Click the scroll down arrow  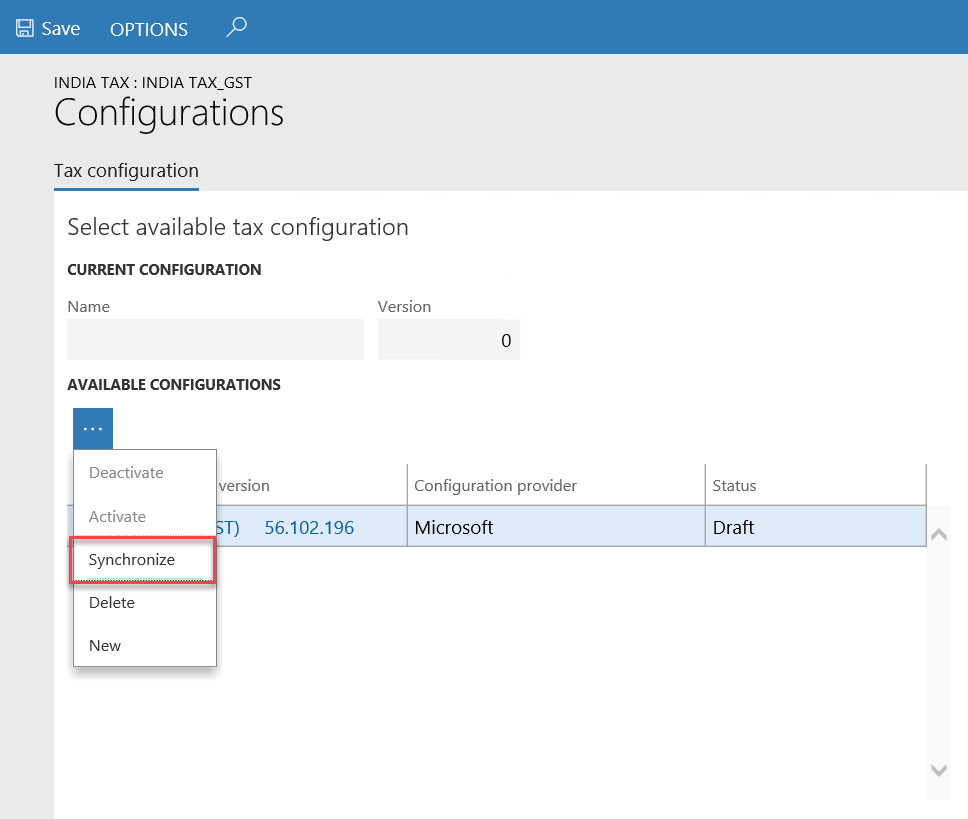[x=938, y=770]
